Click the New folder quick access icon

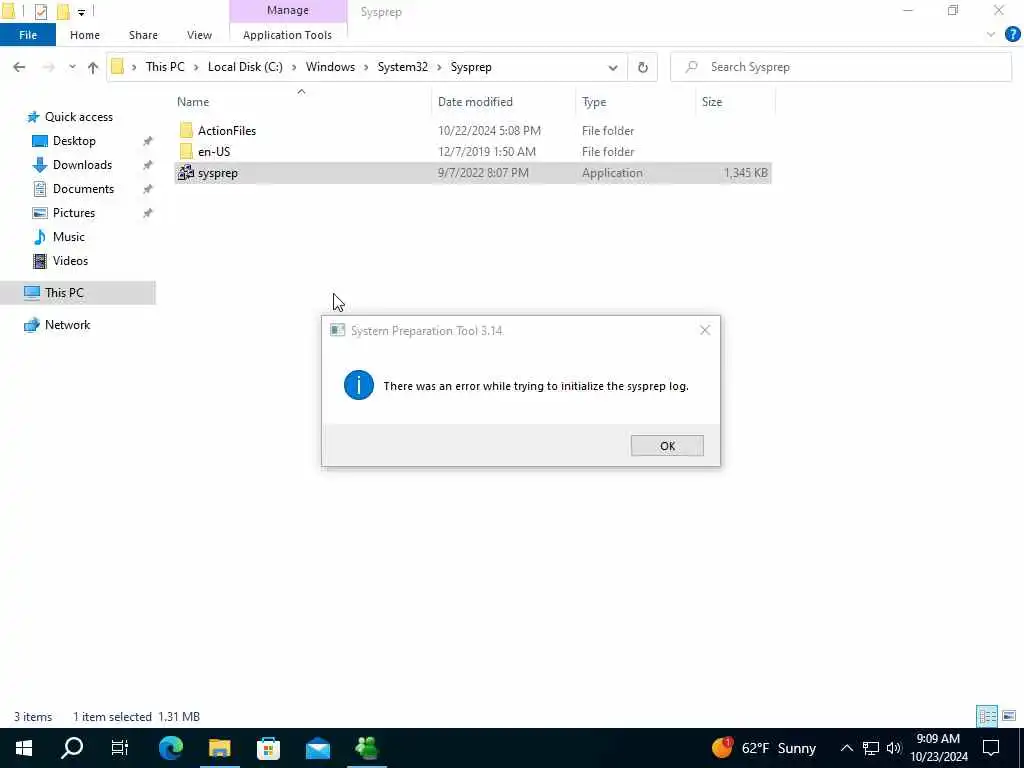point(63,11)
